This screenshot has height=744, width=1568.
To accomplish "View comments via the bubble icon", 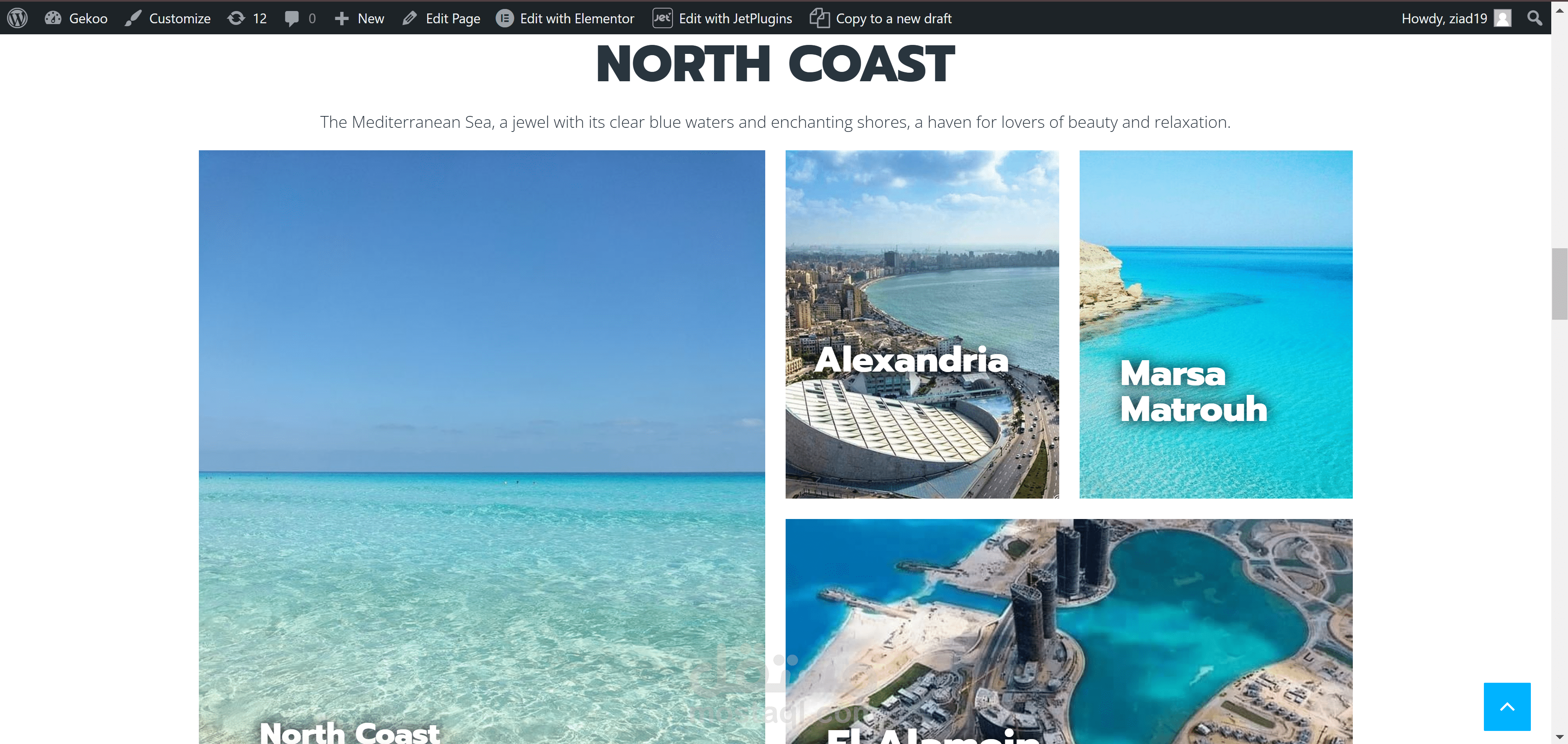I will click(292, 19).
